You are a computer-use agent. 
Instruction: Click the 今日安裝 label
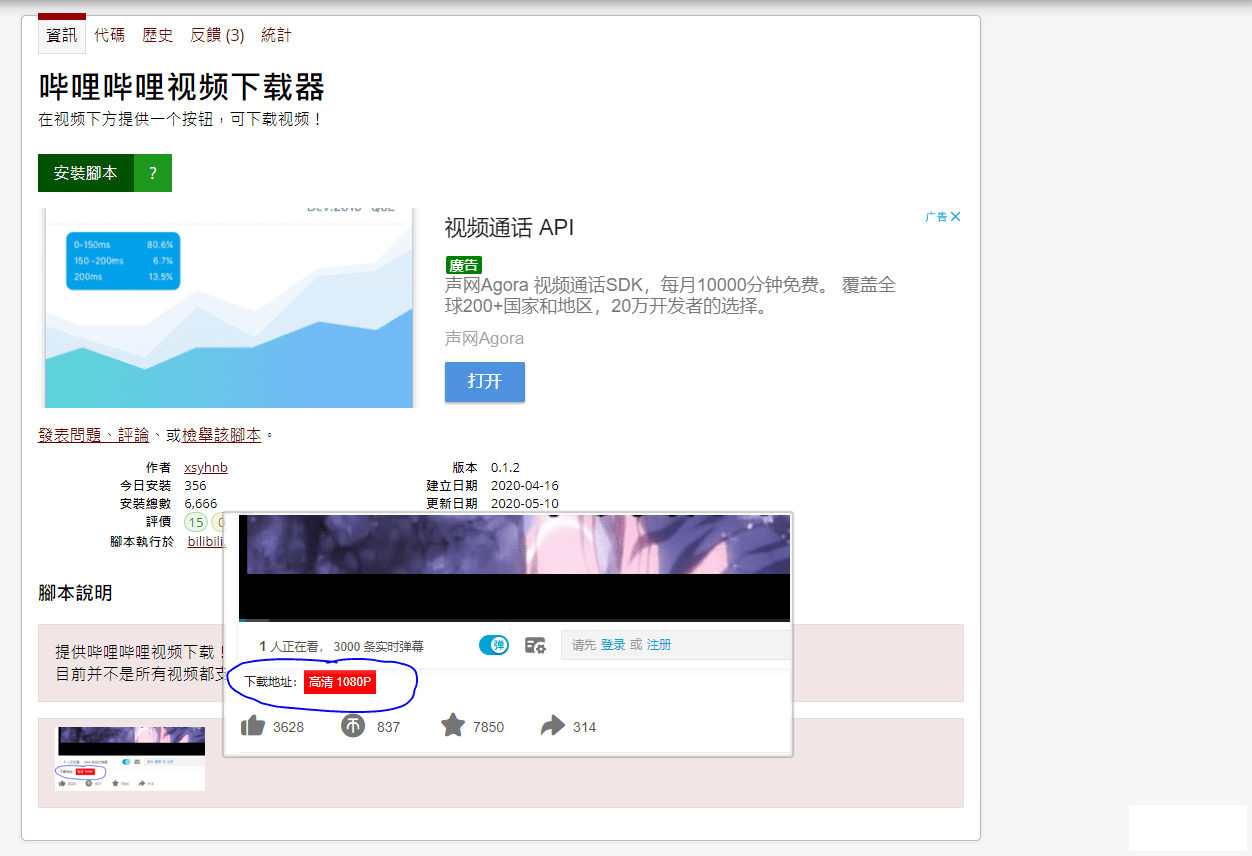click(145, 485)
